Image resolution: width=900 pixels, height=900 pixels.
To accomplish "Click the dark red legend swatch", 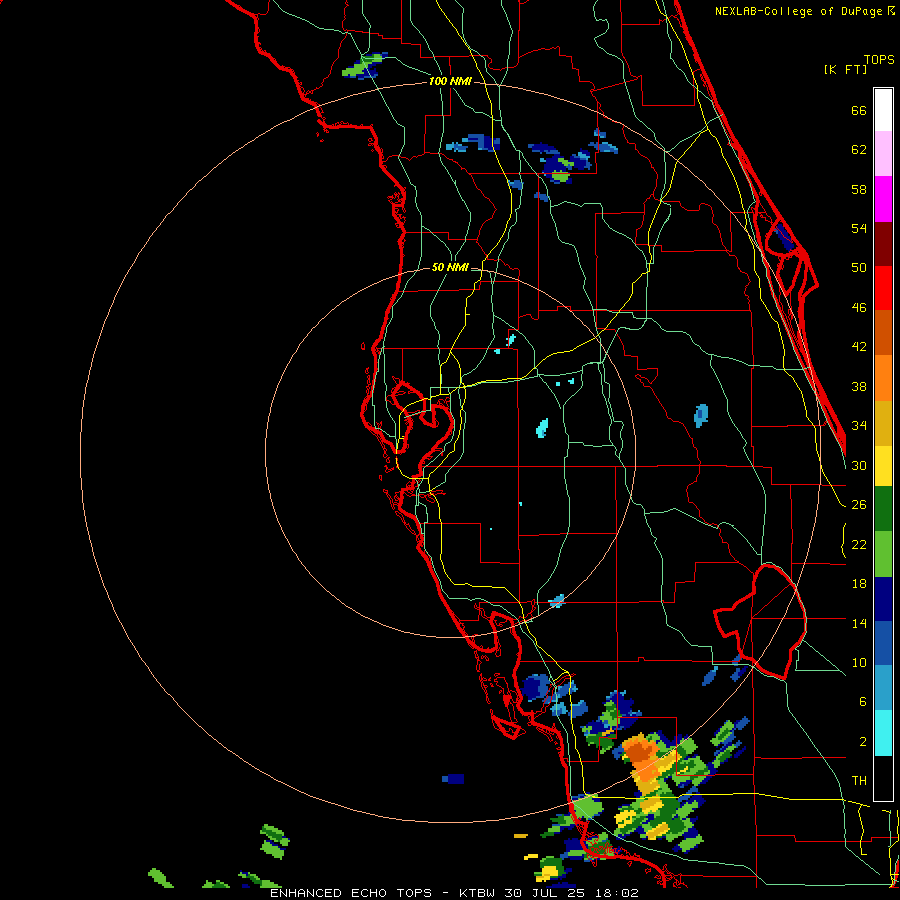I will [x=883, y=244].
